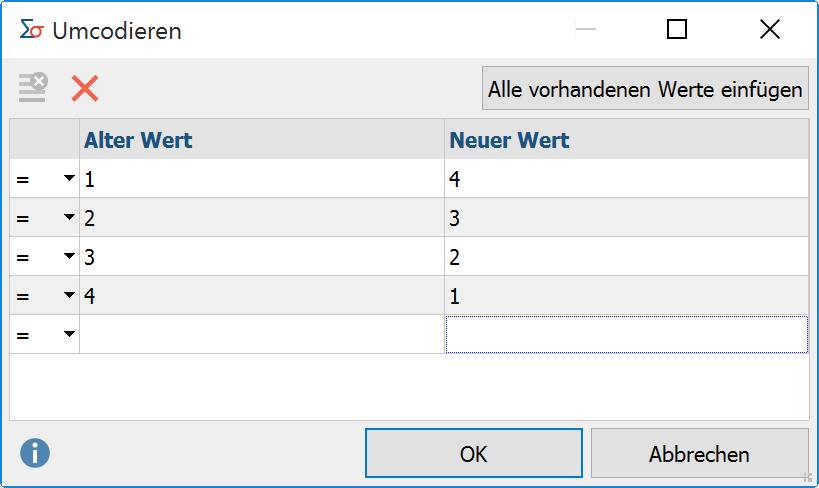The width and height of the screenshot is (819, 488).
Task: Click Neuer Wert cell containing 1
Action: click(626, 296)
